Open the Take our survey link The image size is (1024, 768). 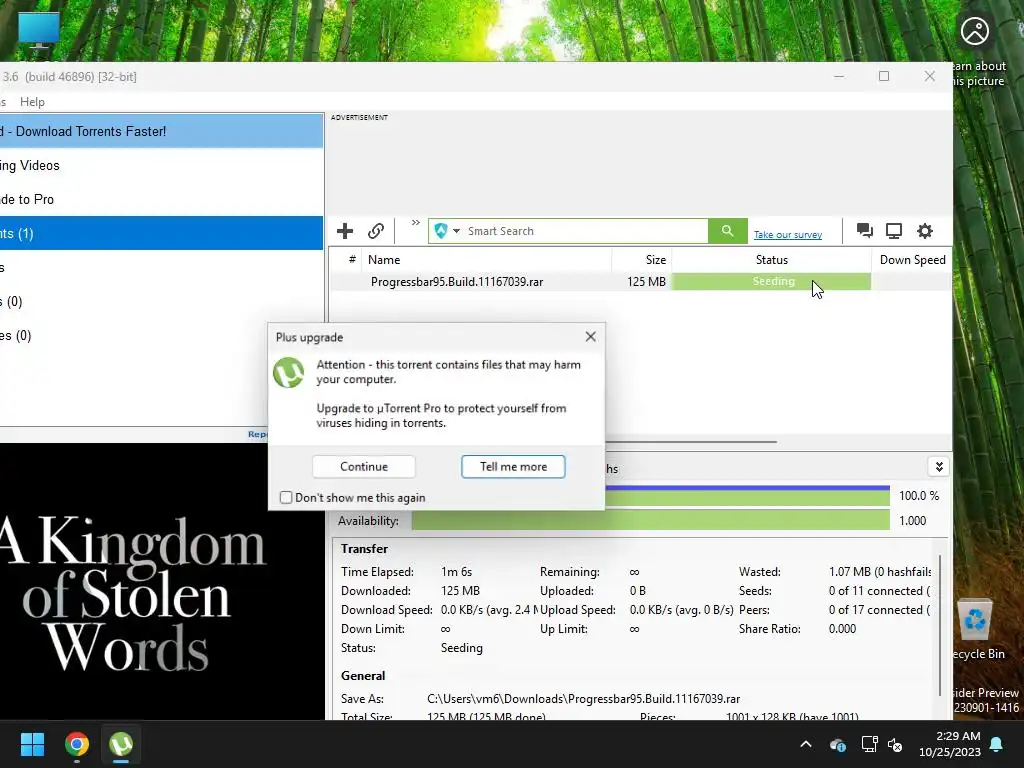click(788, 234)
